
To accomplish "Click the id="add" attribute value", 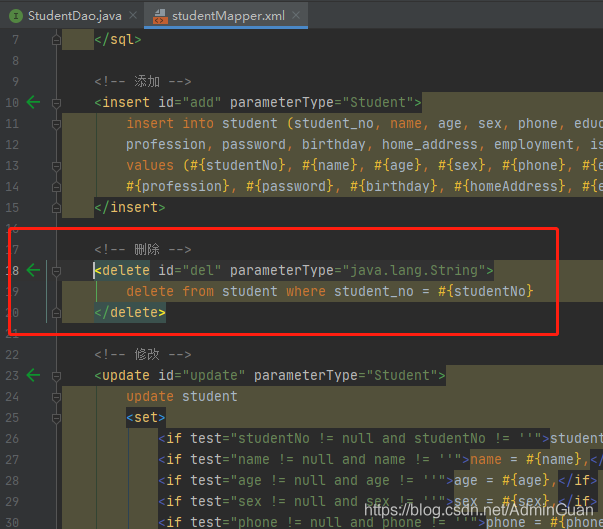I will (x=202, y=103).
